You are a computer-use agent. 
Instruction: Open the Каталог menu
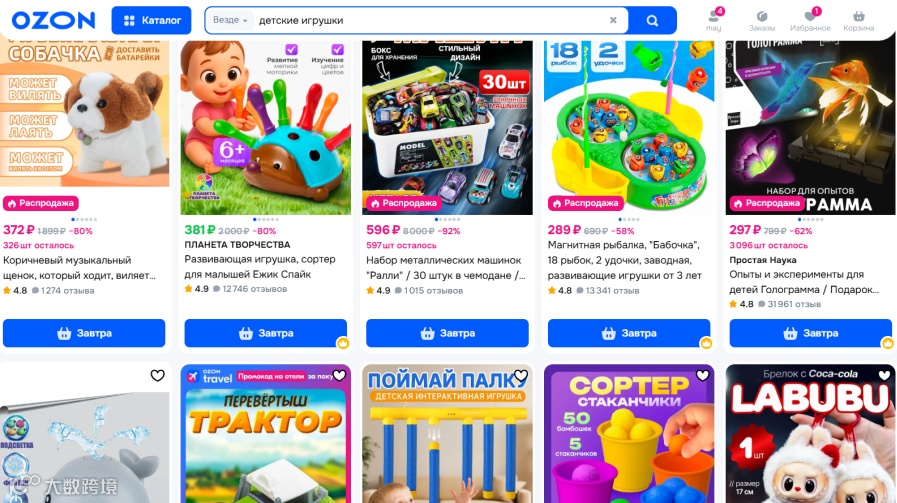point(151,21)
